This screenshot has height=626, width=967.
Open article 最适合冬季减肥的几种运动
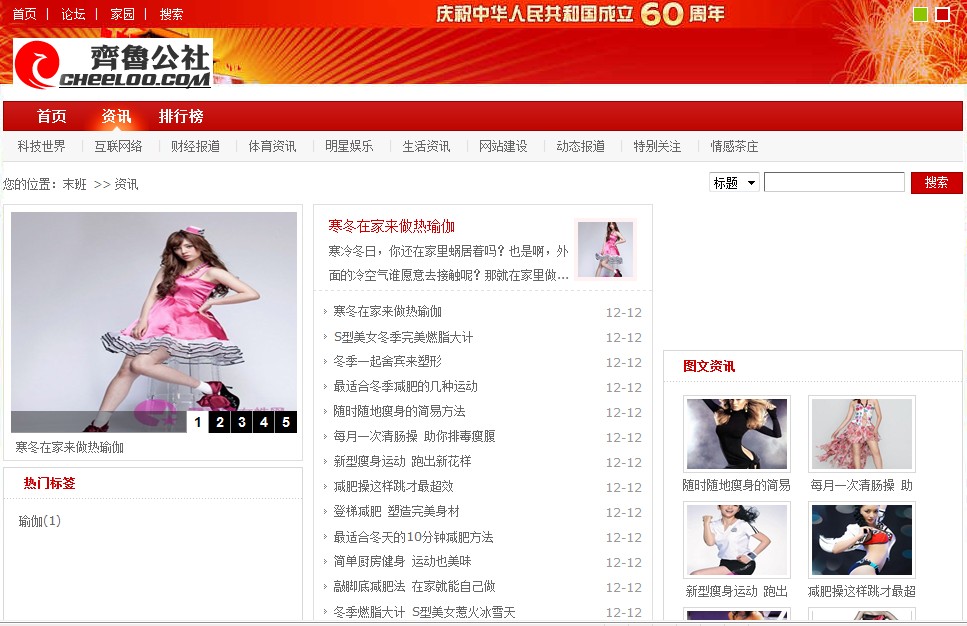pyautogui.click(x=405, y=387)
